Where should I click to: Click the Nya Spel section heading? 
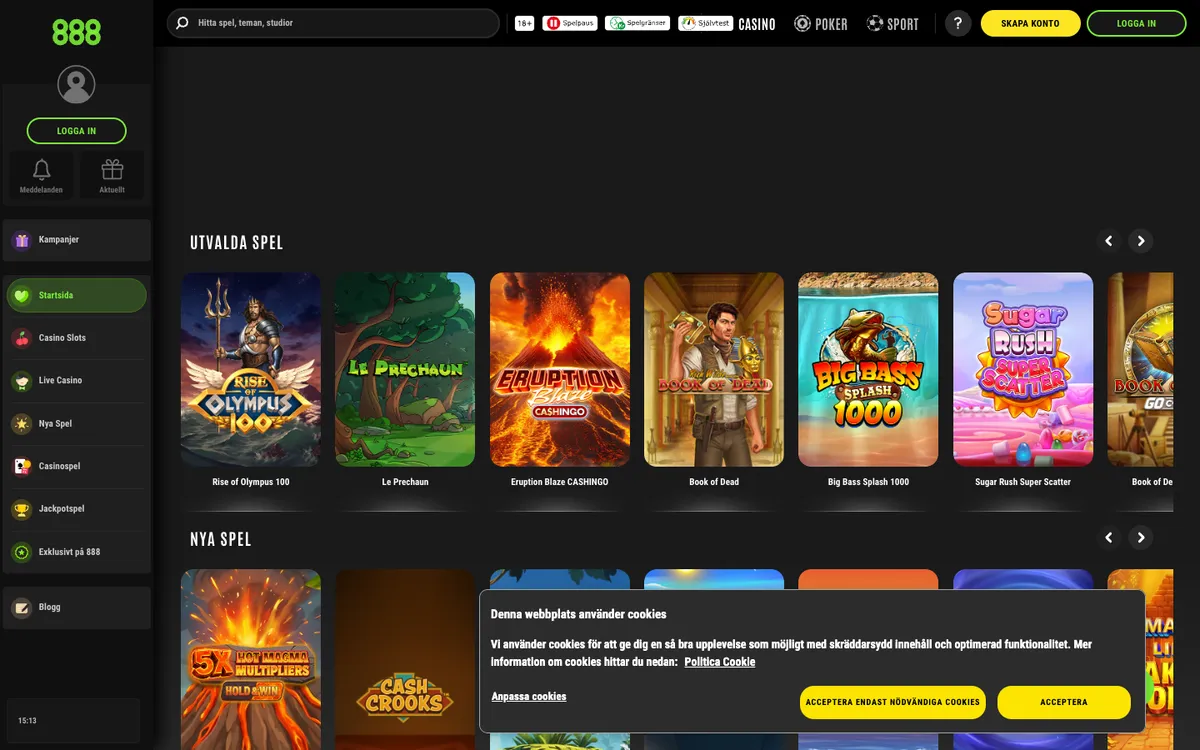[221, 540]
